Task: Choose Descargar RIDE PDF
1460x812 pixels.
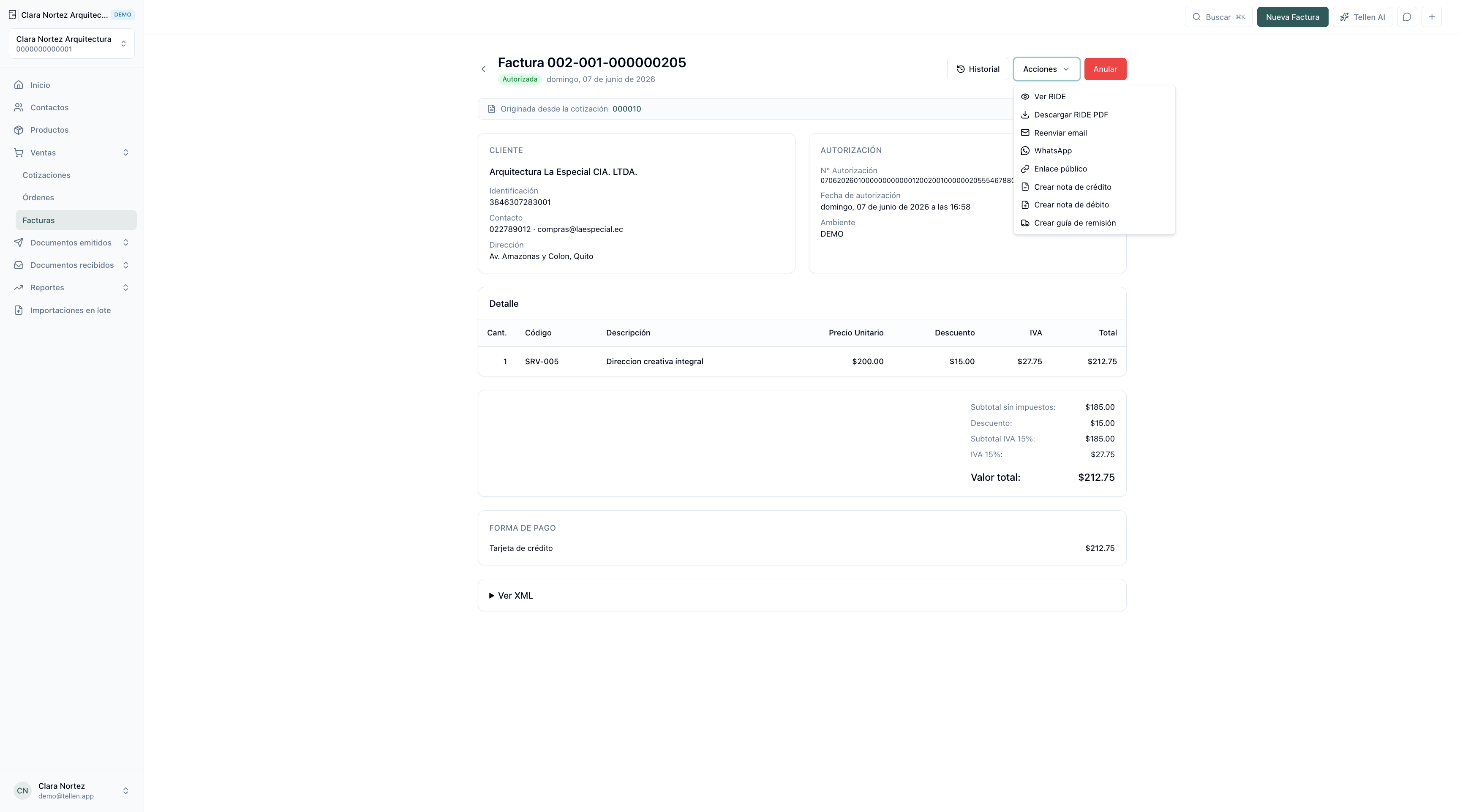Action: click(1094, 114)
